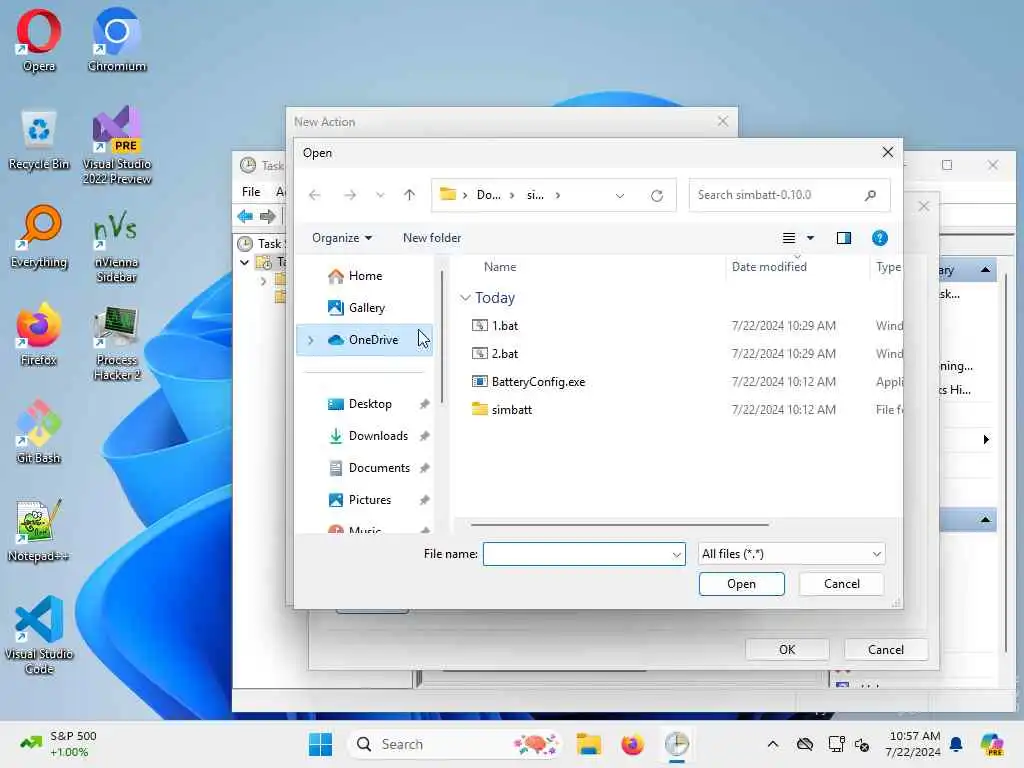This screenshot has height=768, width=1024.
Task: Sort by Name column header
Action: tap(500, 266)
